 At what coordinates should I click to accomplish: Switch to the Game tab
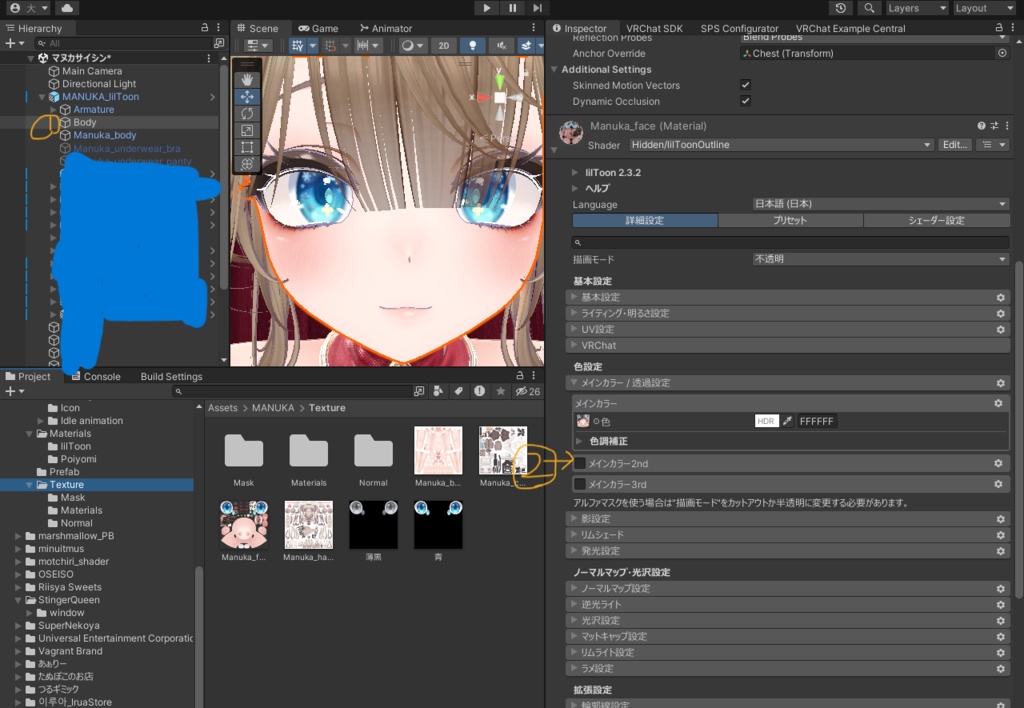(319, 28)
